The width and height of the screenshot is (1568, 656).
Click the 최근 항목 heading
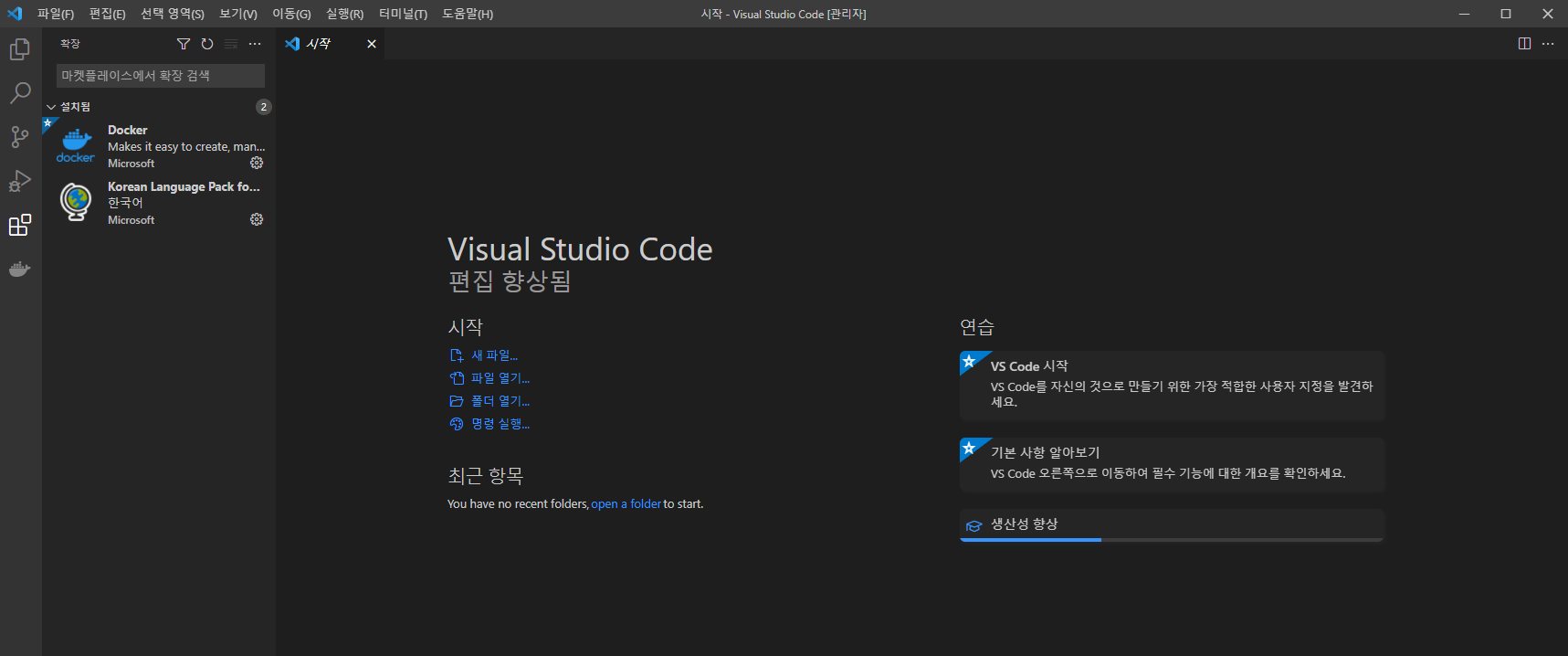point(485,476)
